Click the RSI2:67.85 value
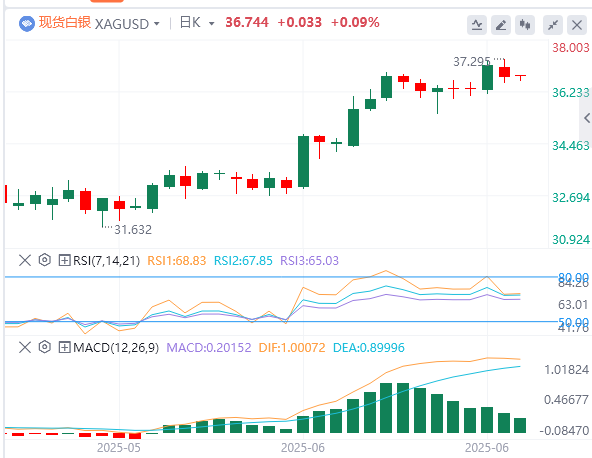This screenshot has height=458, width=592. 243,261
